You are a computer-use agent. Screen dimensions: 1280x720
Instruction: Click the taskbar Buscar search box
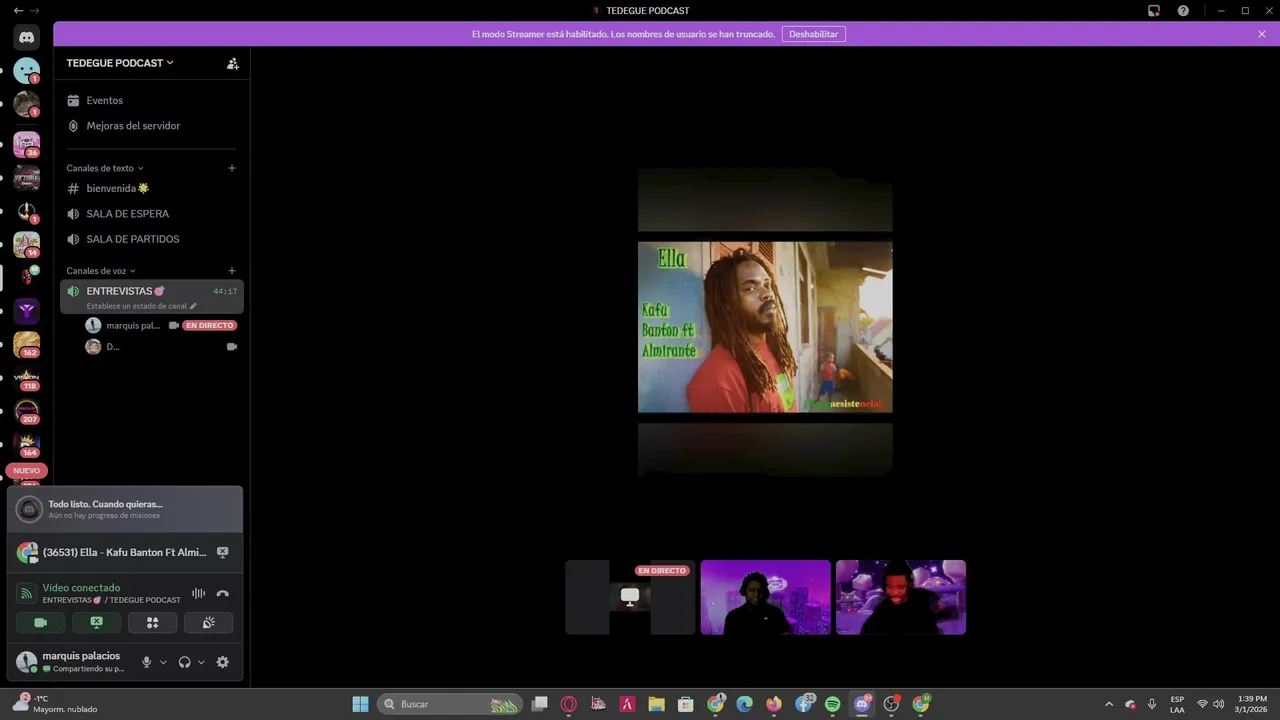pyautogui.click(x=450, y=704)
